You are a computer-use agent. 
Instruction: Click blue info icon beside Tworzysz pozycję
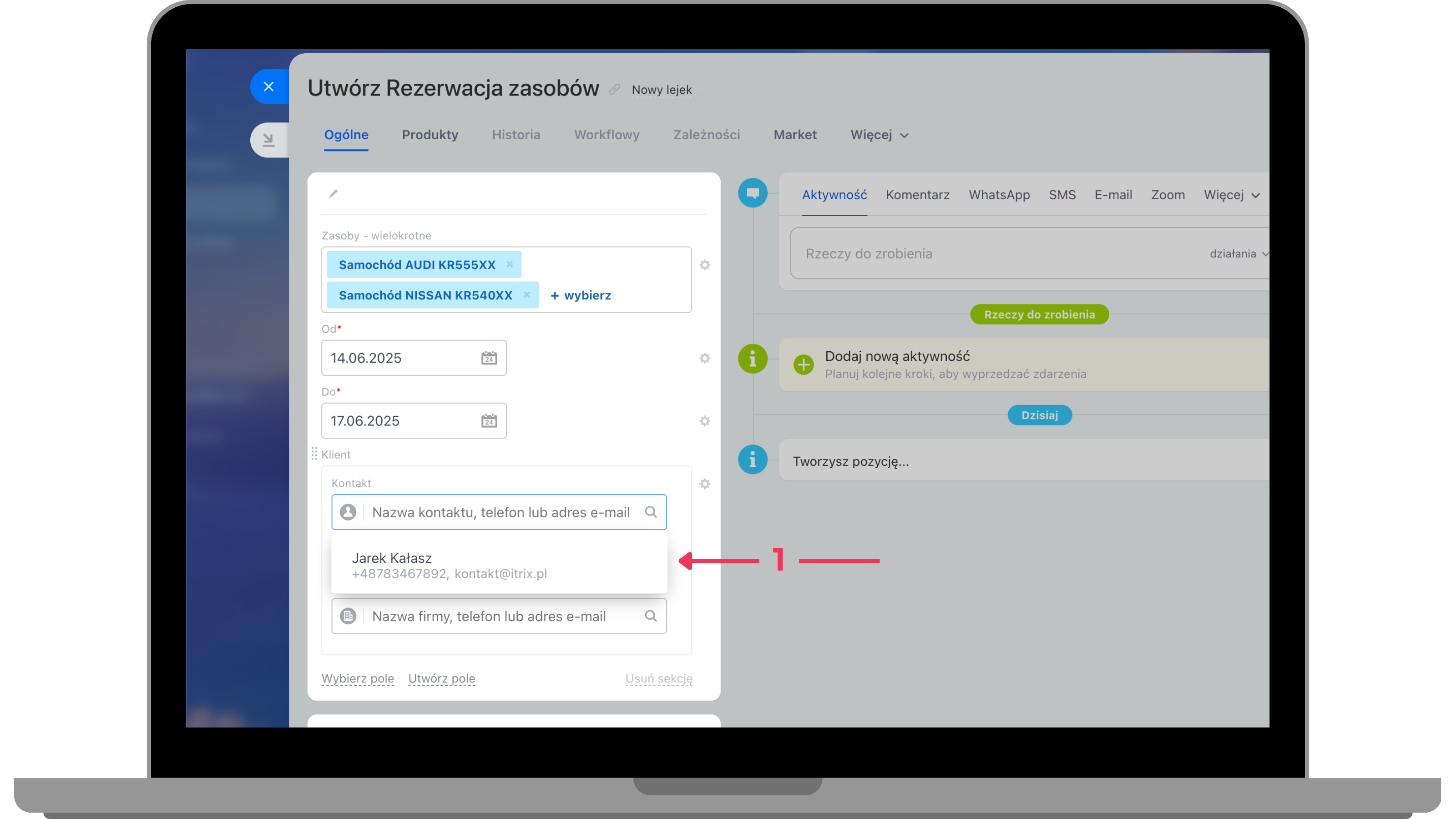point(753,460)
